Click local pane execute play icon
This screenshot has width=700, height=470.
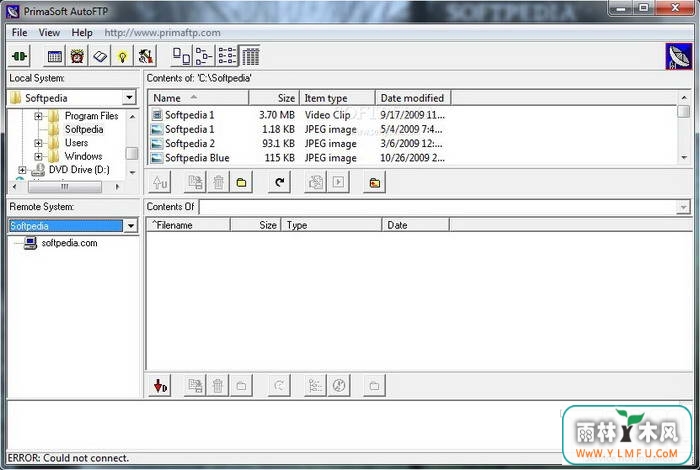(338, 182)
